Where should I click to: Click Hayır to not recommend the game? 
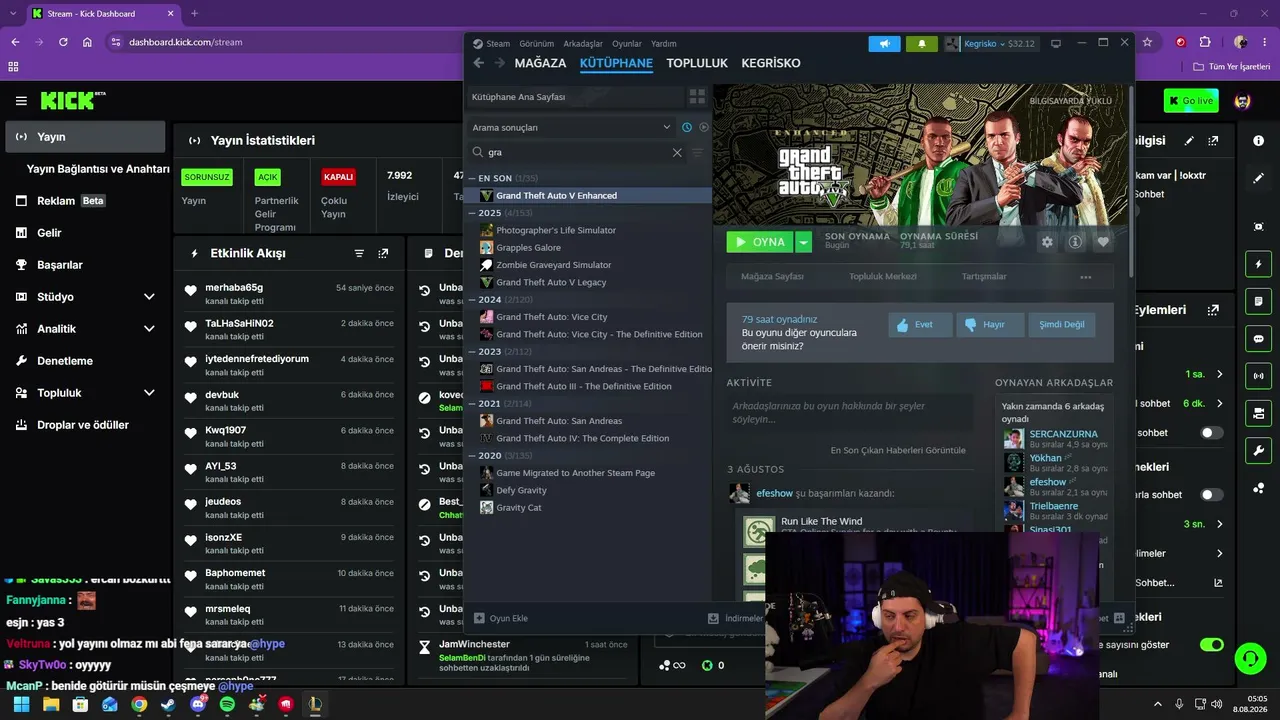[x=990, y=325]
